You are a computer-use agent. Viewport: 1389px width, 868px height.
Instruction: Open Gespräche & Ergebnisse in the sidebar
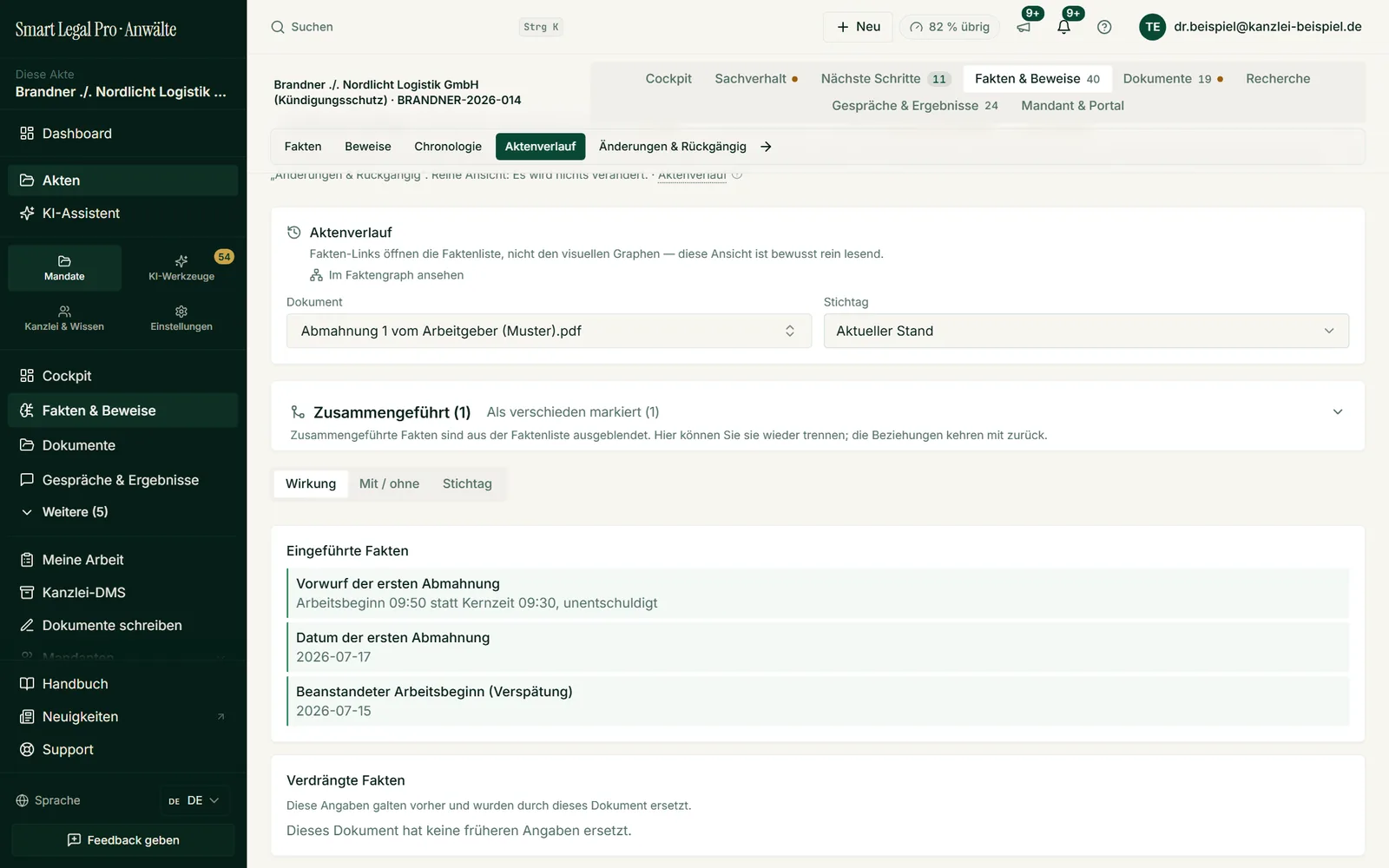click(123, 480)
